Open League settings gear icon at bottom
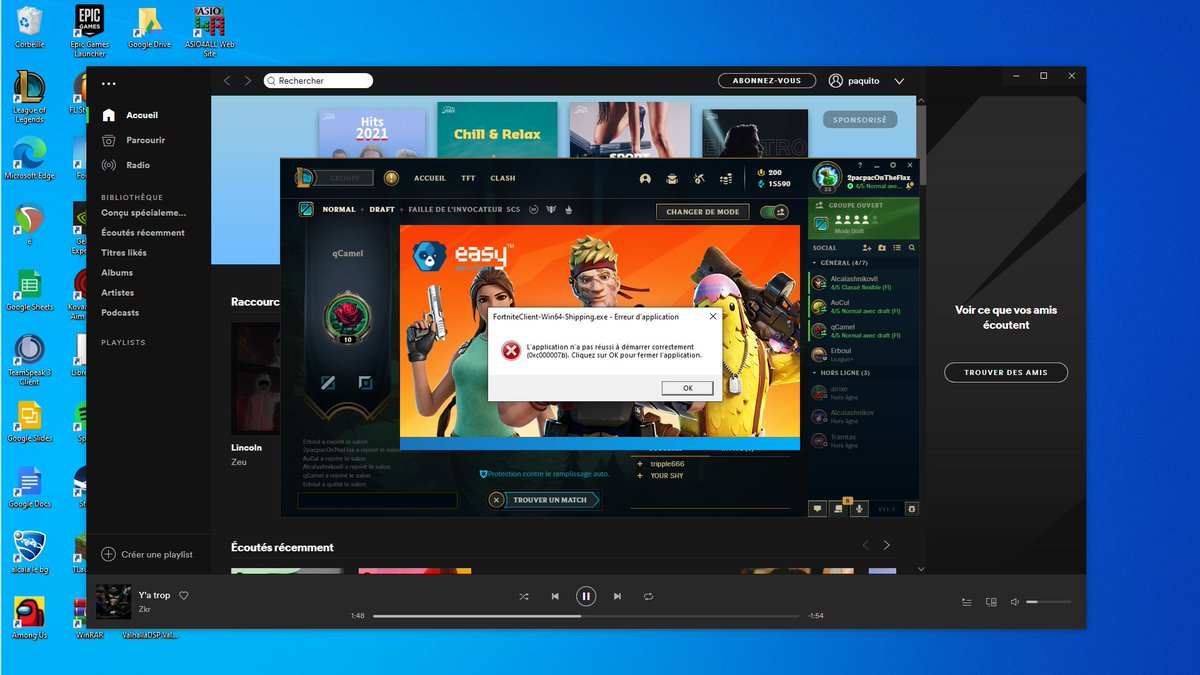 click(910, 508)
